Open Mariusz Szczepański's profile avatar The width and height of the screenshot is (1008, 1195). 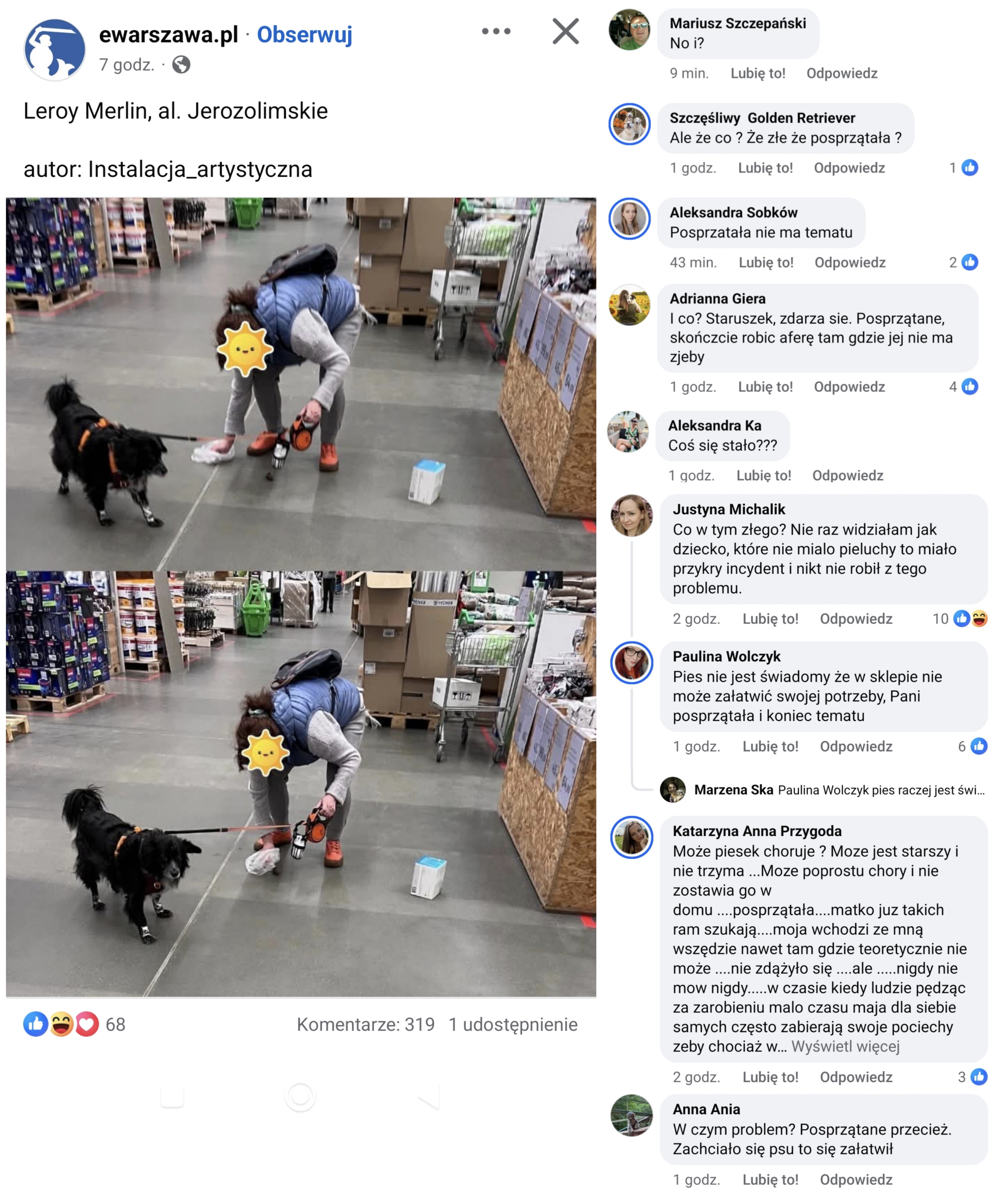[629, 30]
